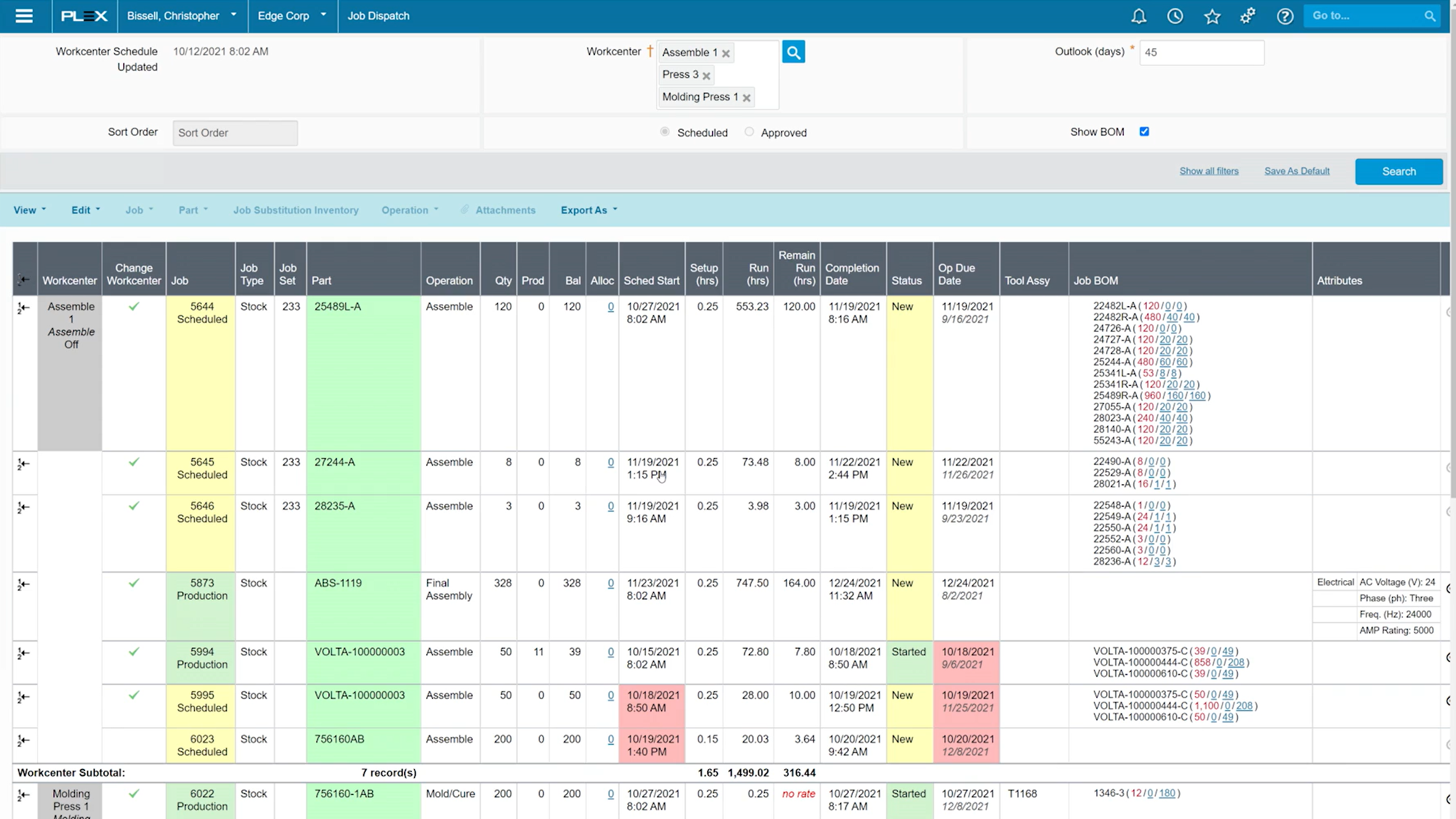Uncheck the Show BOM checkbox
This screenshot has width=1456, height=819.
click(1144, 132)
